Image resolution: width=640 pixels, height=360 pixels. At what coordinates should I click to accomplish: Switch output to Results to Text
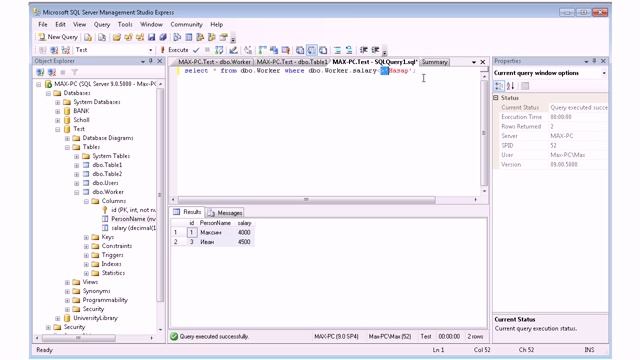300,50
